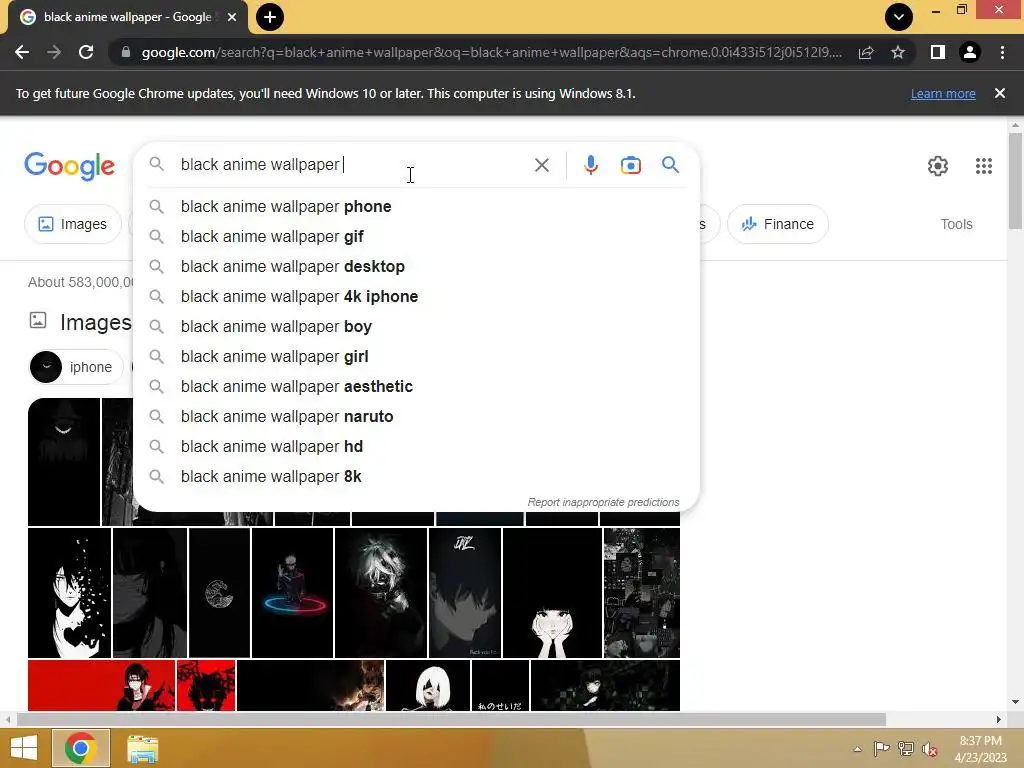The height and width of the screenshot is (768, 1024).
Task: Dismiss the Windows update notification bar
Action: tap(1000, 93)
